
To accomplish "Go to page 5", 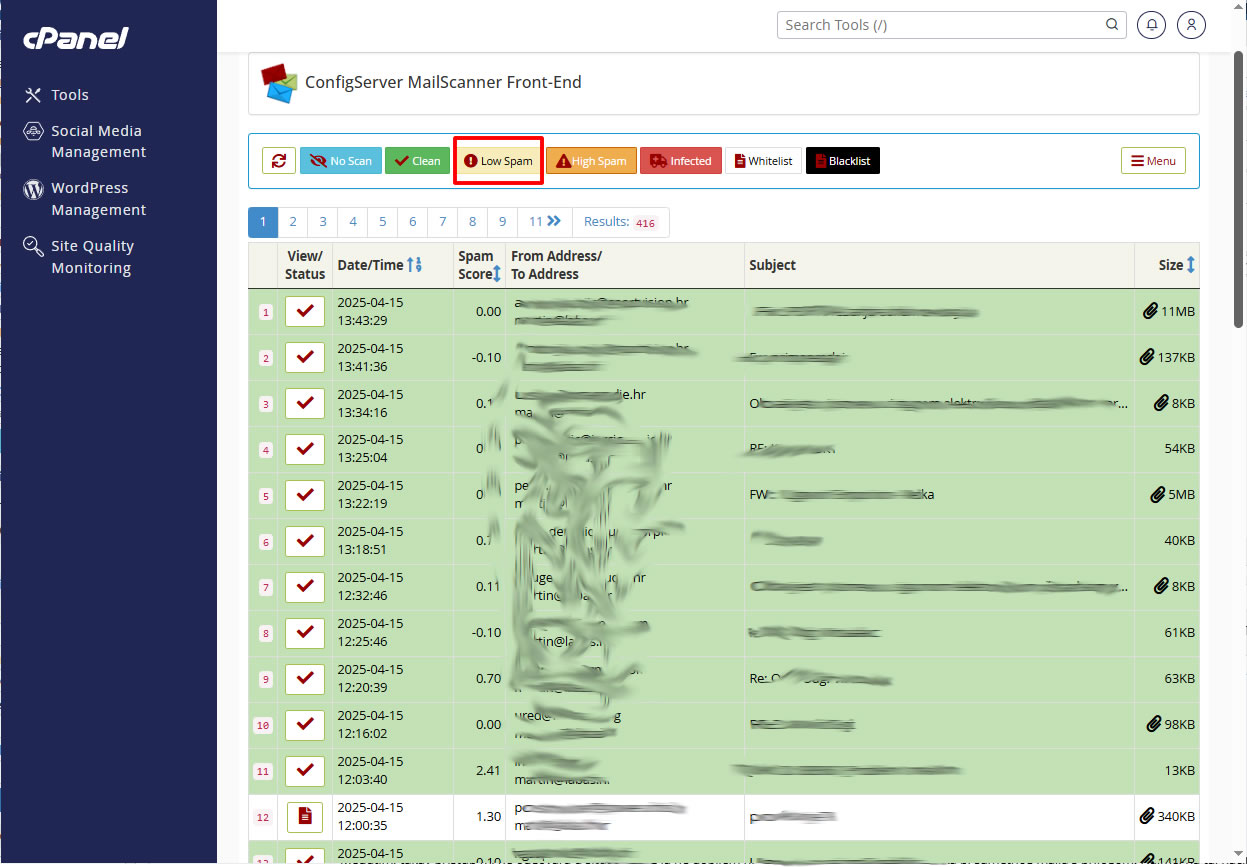I will point(383,222).
